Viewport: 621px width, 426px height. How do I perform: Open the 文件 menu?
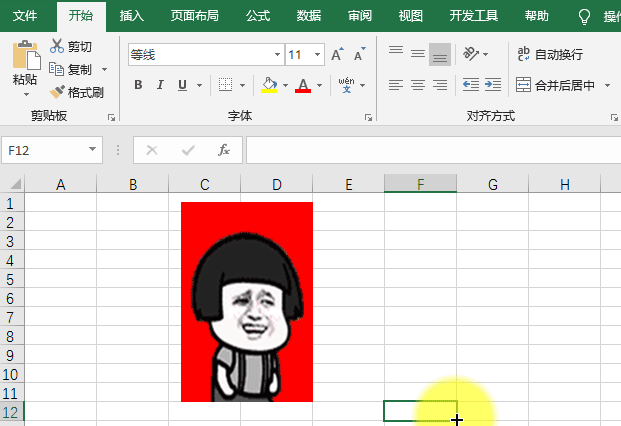click(x=25, y=16)
